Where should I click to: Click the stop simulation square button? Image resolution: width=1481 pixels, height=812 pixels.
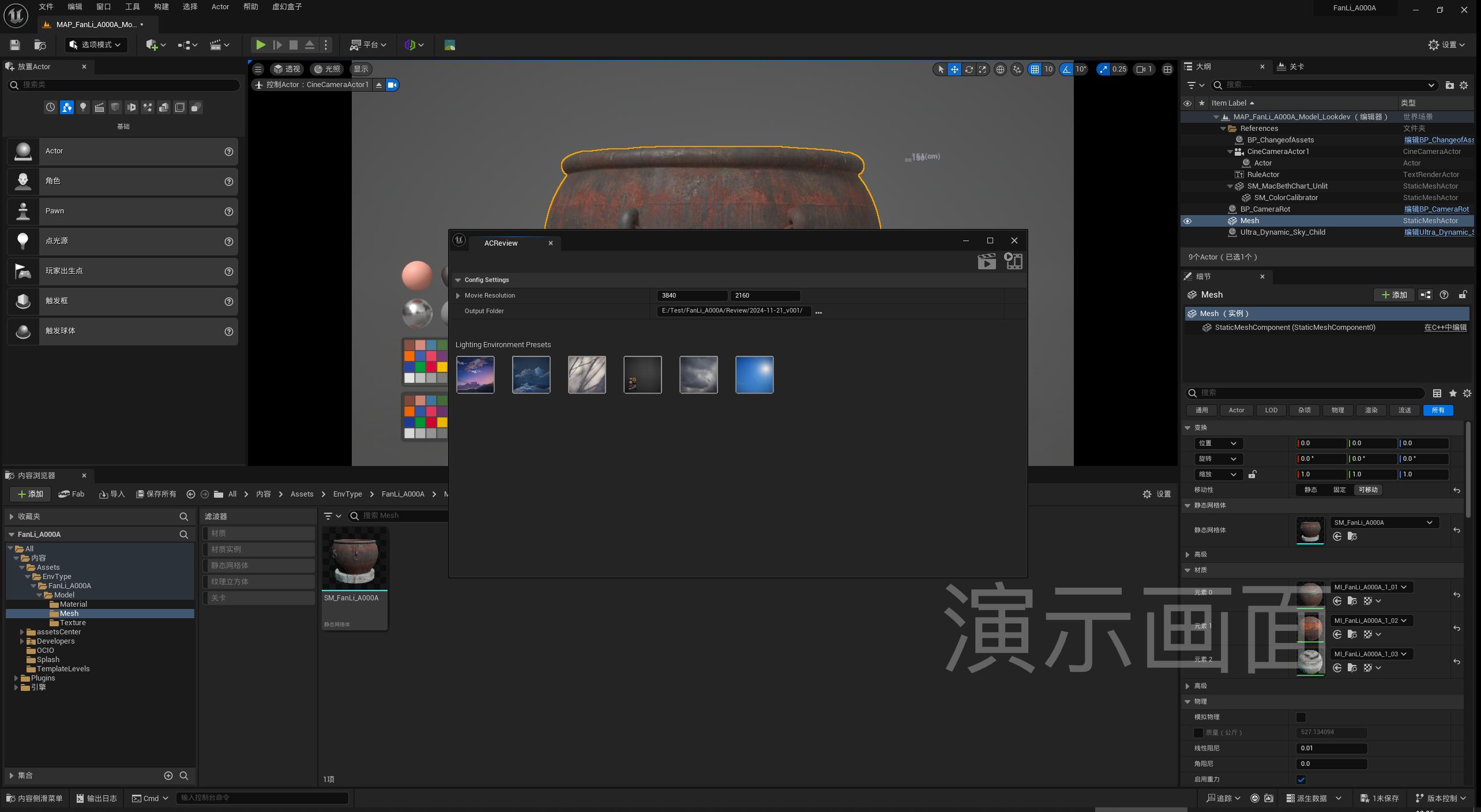[x=294, y=45]
